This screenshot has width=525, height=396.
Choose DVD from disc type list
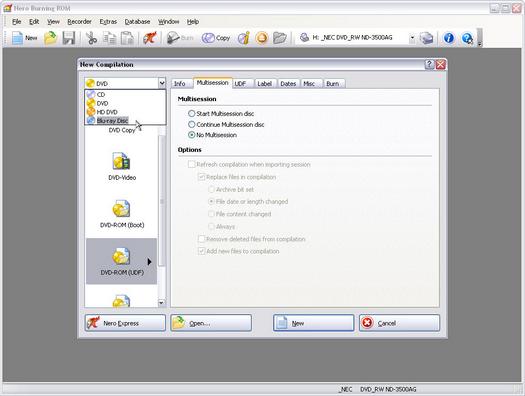click(125, 103)
